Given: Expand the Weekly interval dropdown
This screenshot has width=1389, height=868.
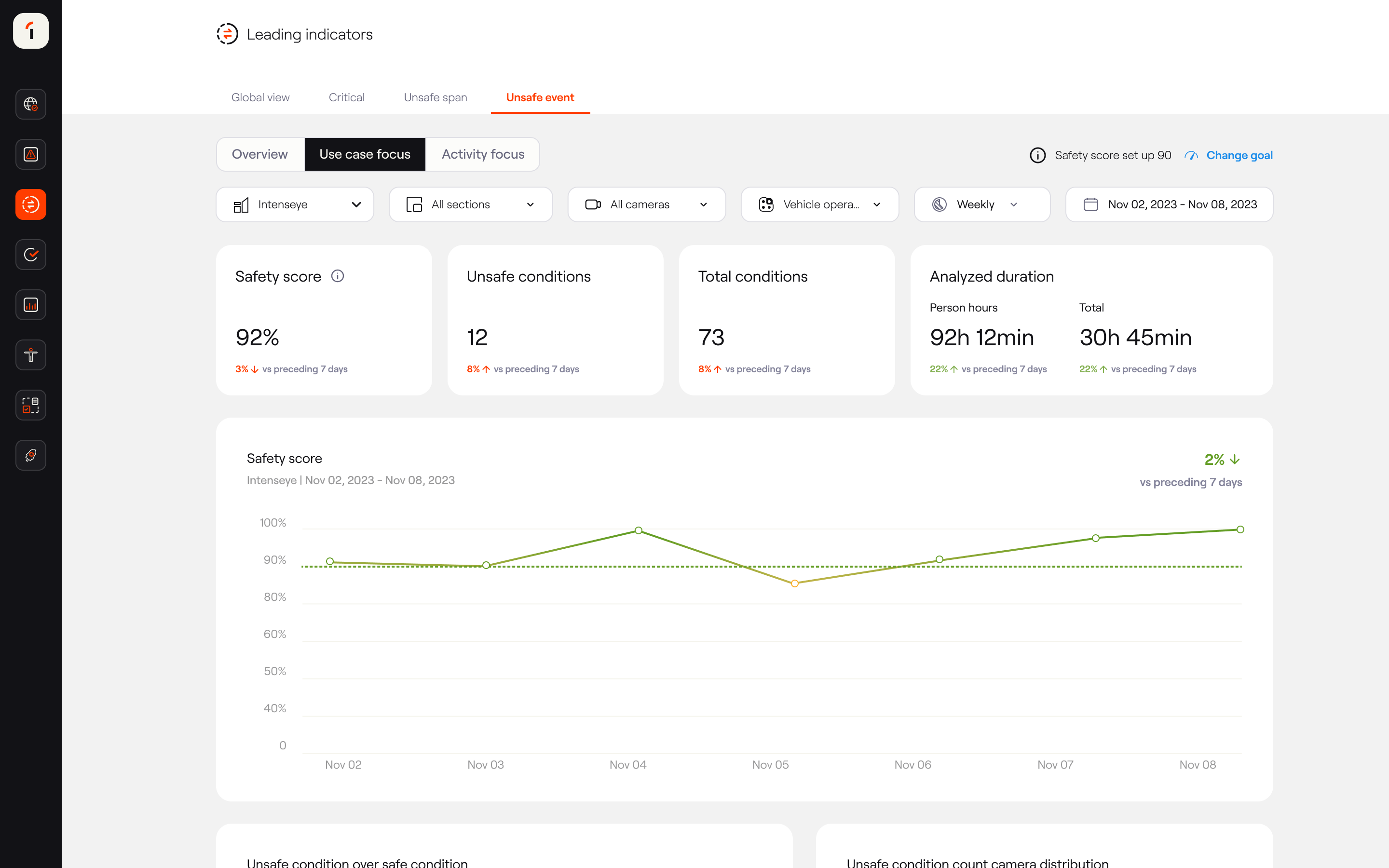Looking at the screenshot, I should tap(981, 204).
